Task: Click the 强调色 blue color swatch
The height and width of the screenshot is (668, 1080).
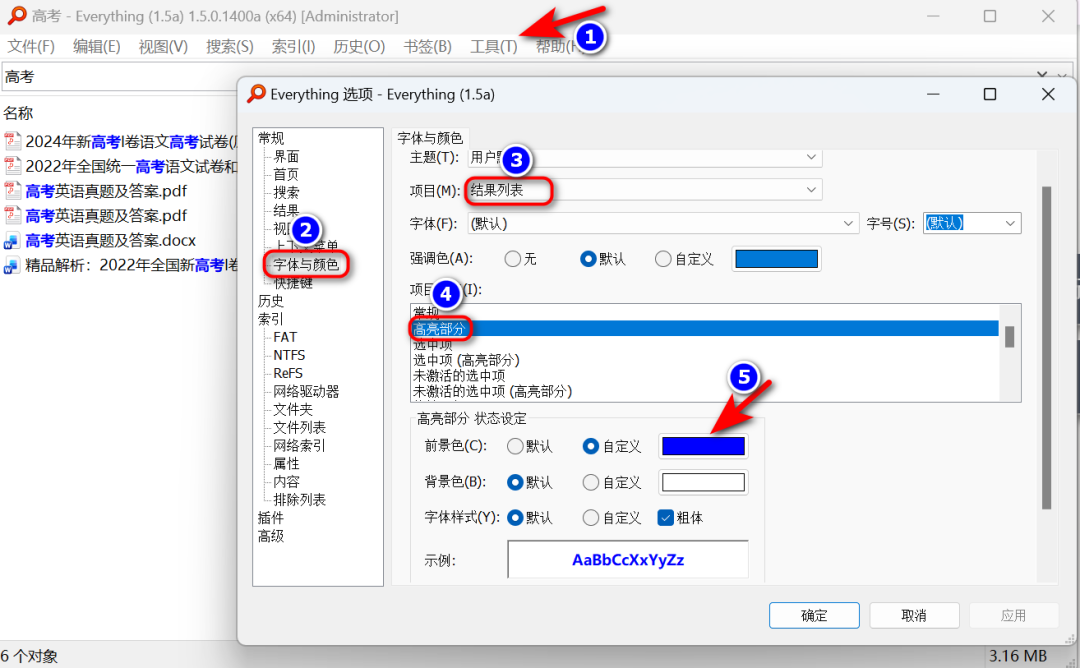Action: click(x=776, y=259)
